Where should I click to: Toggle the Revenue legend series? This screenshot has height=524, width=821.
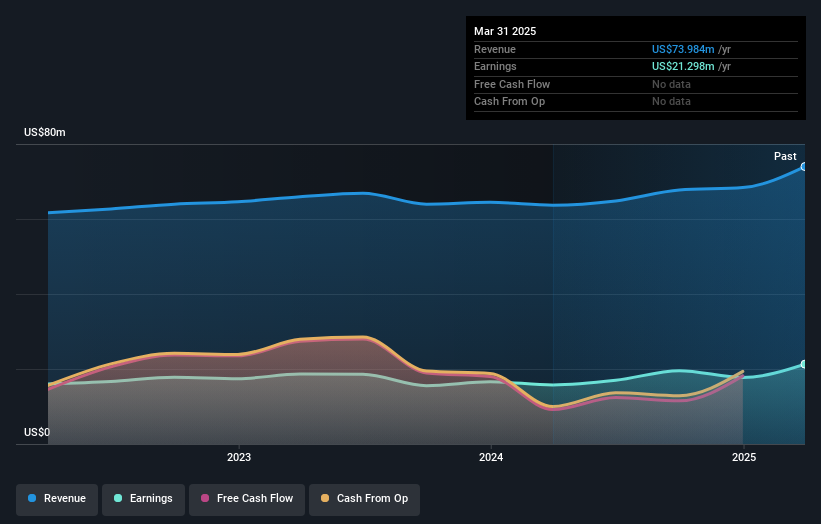point(57,499)
